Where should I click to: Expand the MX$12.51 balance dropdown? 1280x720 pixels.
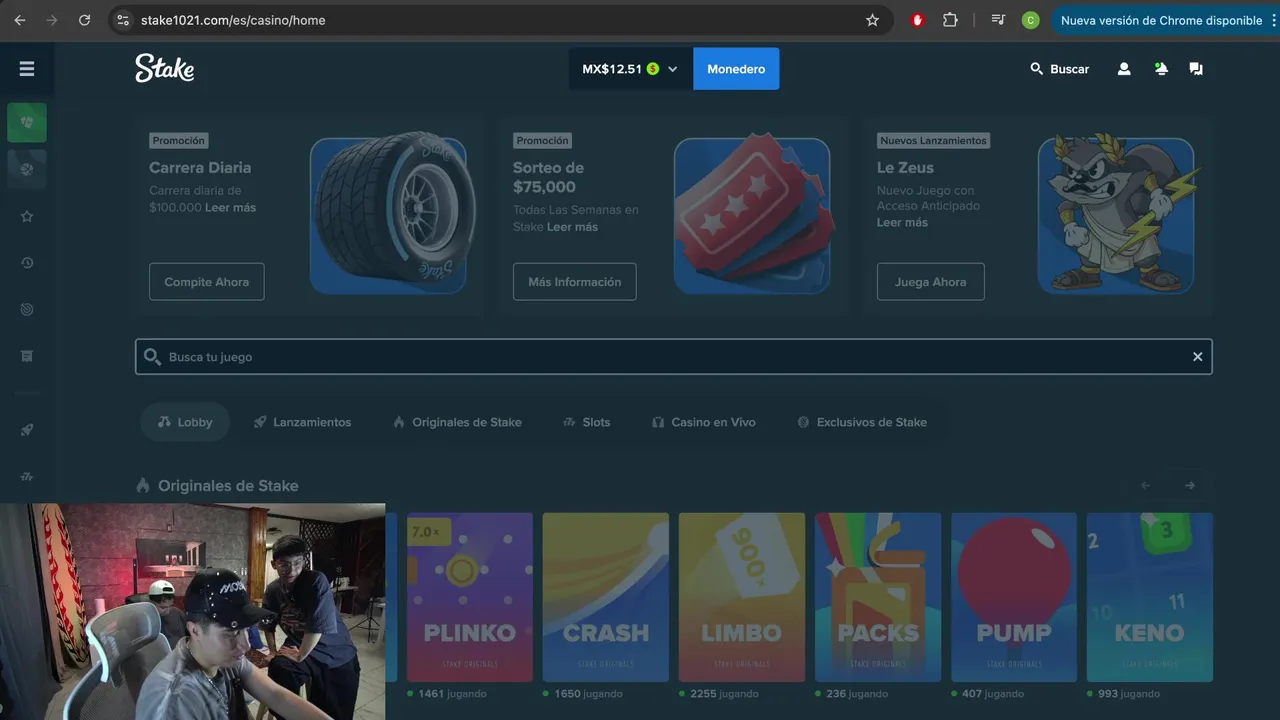tap(630, 69)
